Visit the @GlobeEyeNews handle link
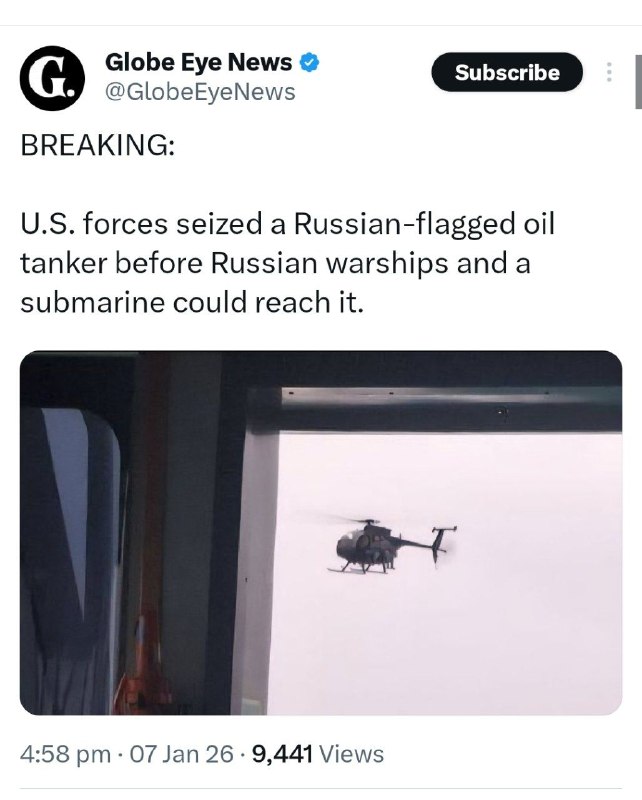 point(200,92)
